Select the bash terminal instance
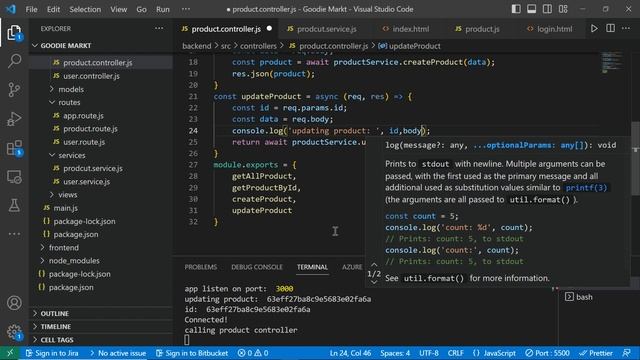 (x=579, y=297)
